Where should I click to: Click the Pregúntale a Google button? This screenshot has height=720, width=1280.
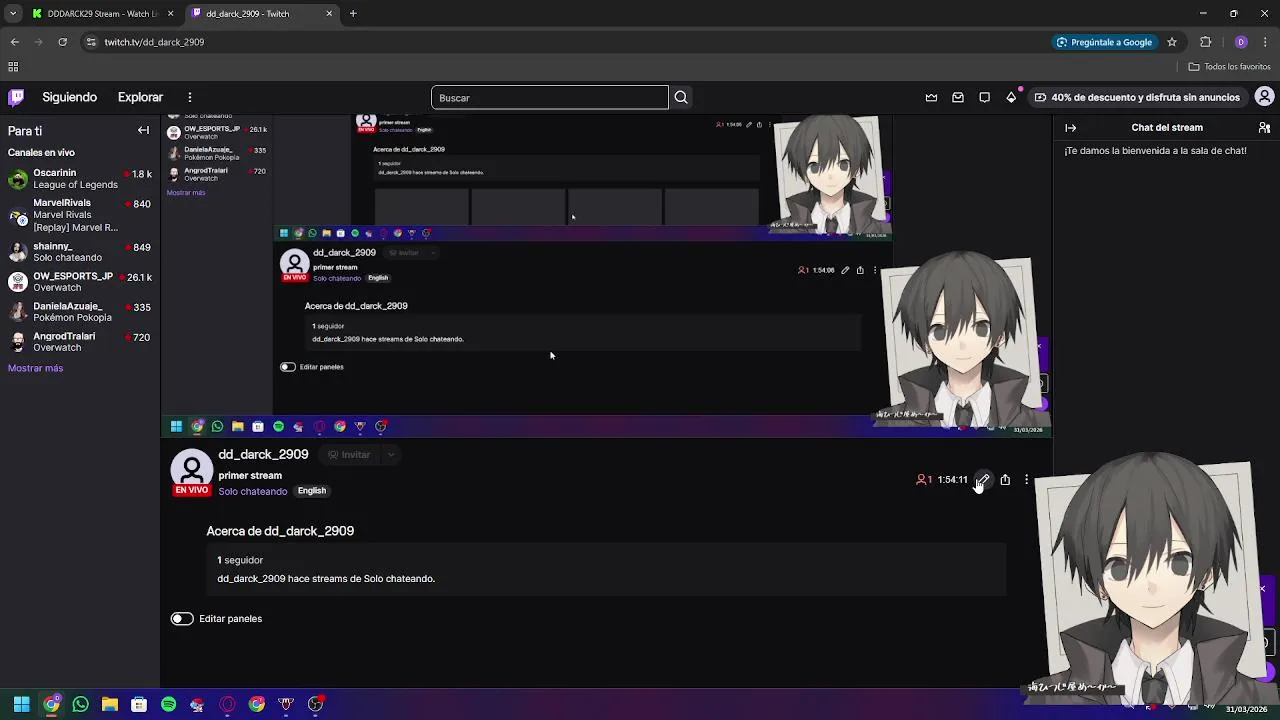click(1104, 42)
